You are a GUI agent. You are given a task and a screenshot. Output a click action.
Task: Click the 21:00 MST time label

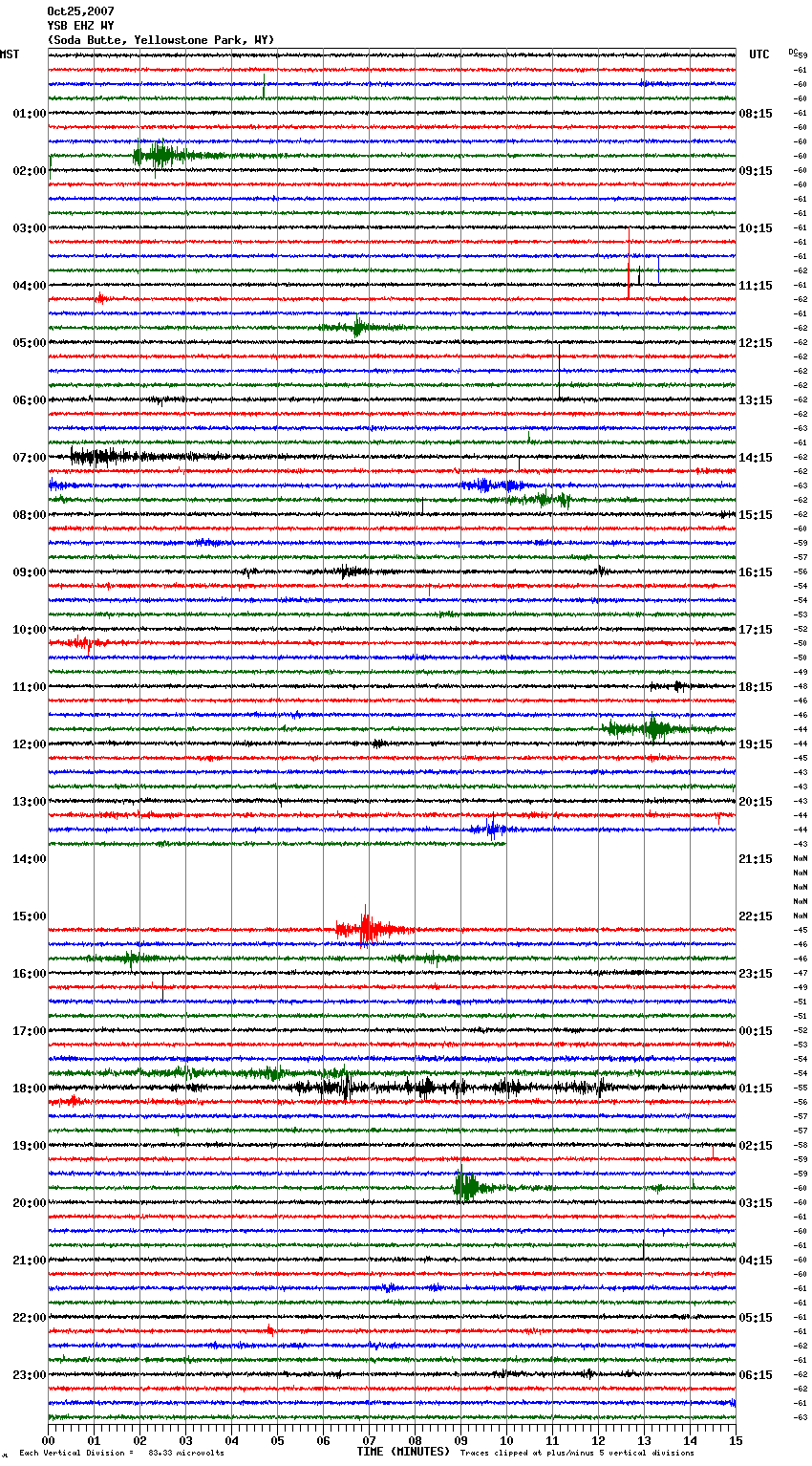click(29, 1261)
